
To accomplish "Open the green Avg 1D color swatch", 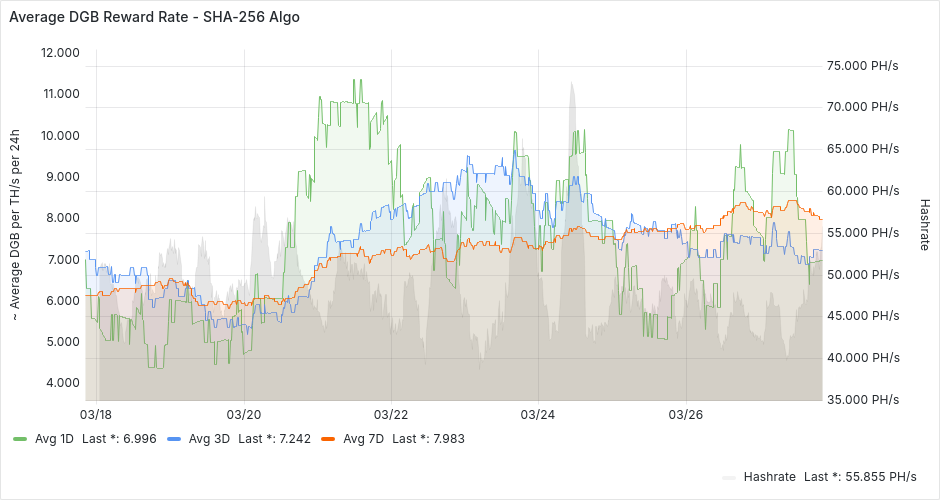I will tap(20, 439).
